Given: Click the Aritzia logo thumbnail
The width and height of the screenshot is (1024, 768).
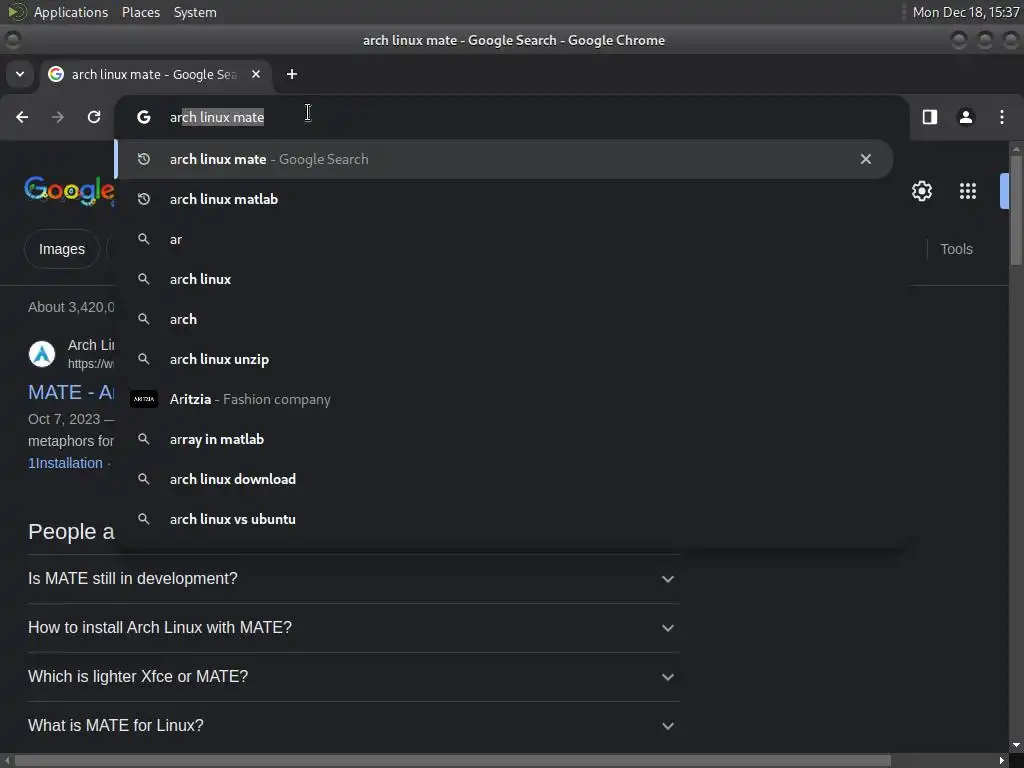Looking at the screenshot, I should pyautogui.click(x=144, y=399).
